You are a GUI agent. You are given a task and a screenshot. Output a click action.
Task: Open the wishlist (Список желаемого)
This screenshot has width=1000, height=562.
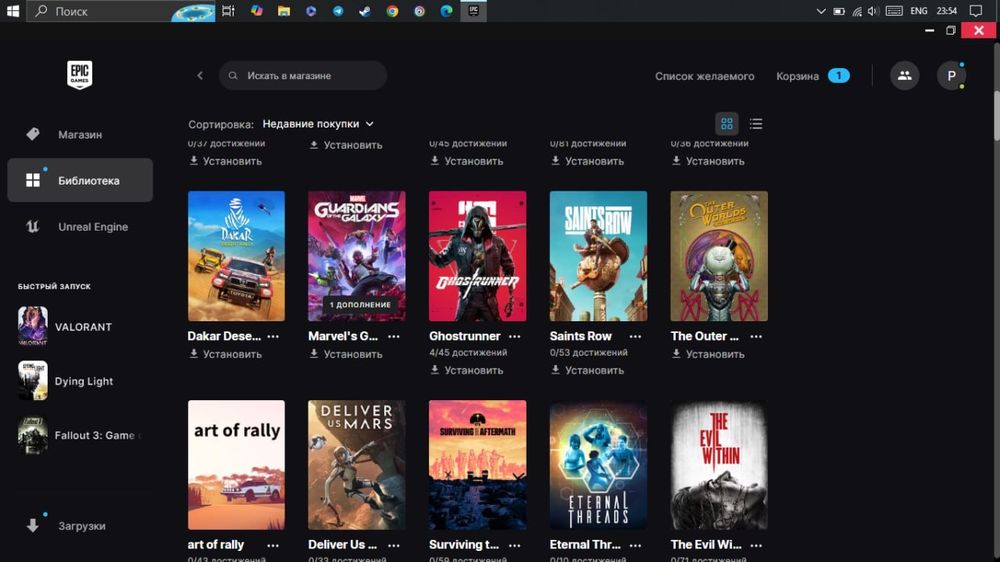pyautogui.click(x=704, y=76)
